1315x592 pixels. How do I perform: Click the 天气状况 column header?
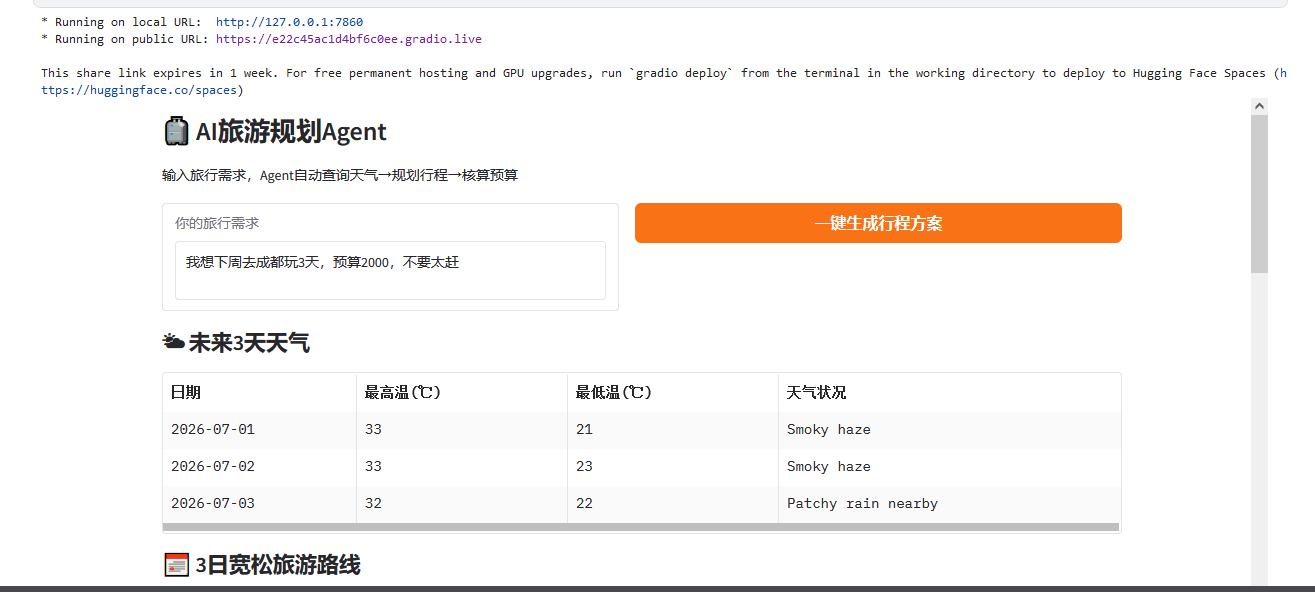949,392
